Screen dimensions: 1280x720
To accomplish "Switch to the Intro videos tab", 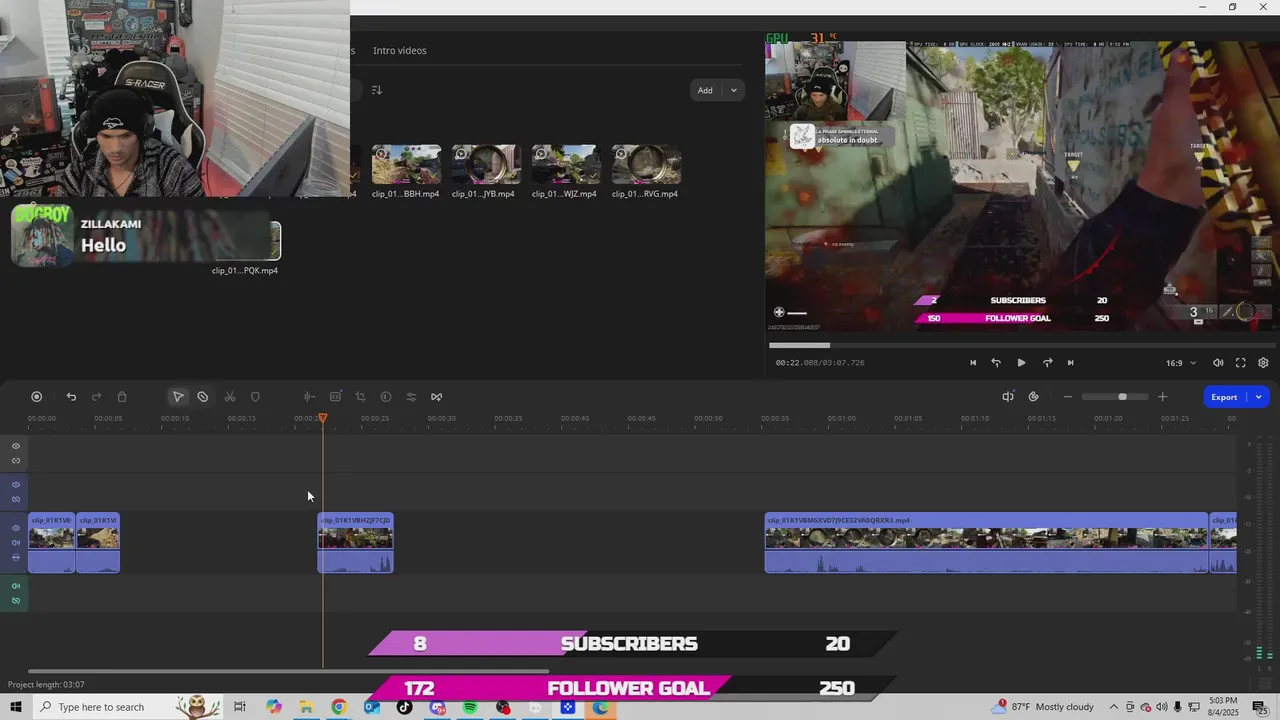I will coord(400,50).
